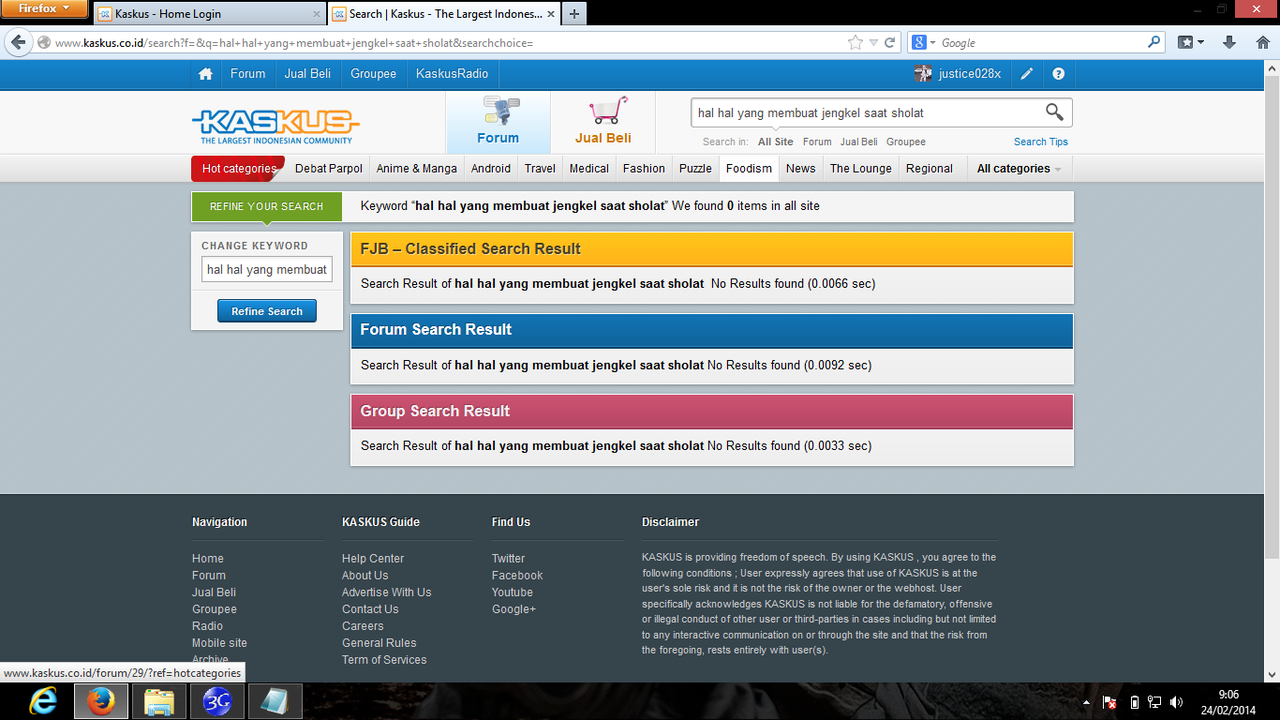Click the justice028x user avatar
Image resolution: width=1280 pixels, height=720 pixels.
(x=923, y=74)
